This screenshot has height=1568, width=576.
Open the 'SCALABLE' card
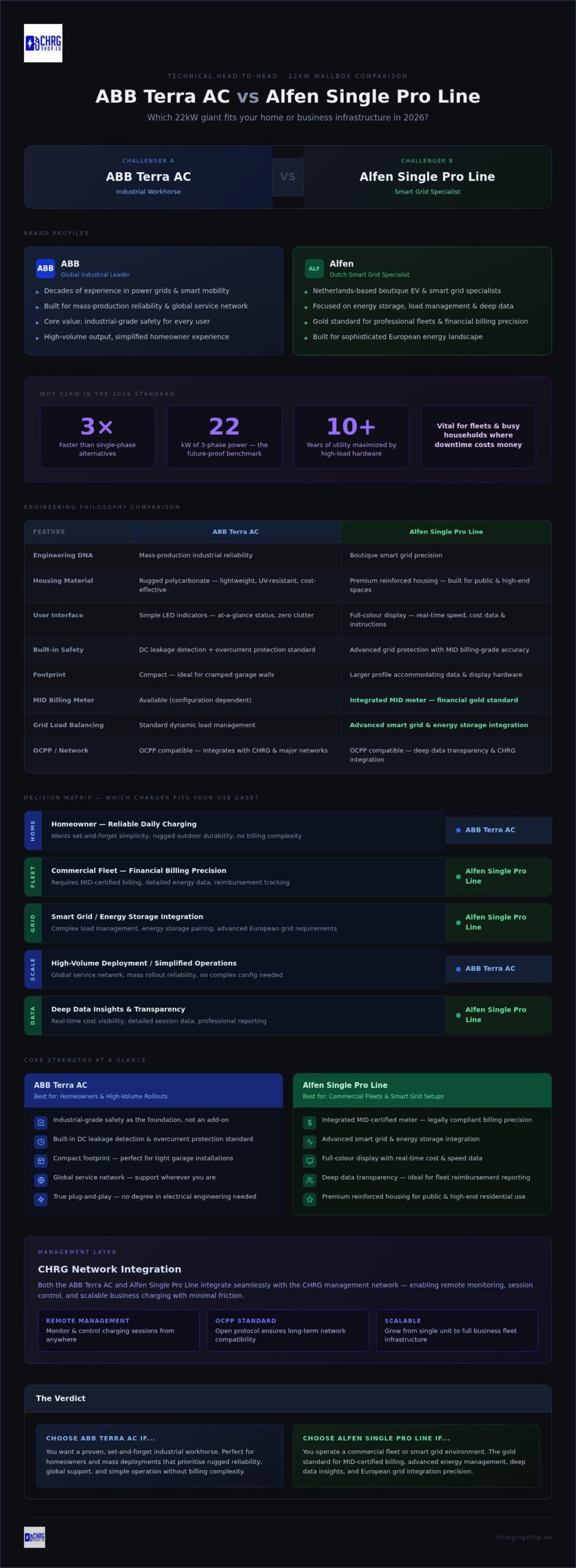tap(457, 1330)
